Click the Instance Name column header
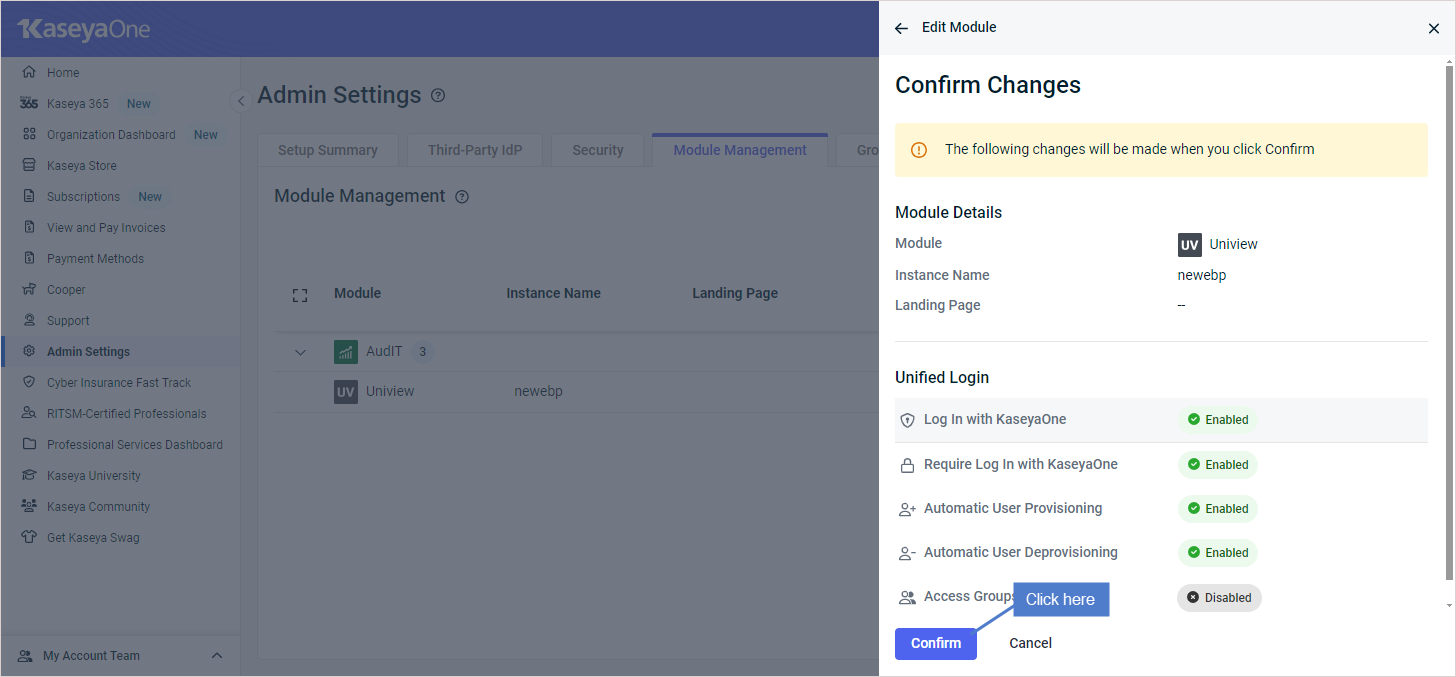This screenshot has width=1456, height=677. [x=553, y=293]
